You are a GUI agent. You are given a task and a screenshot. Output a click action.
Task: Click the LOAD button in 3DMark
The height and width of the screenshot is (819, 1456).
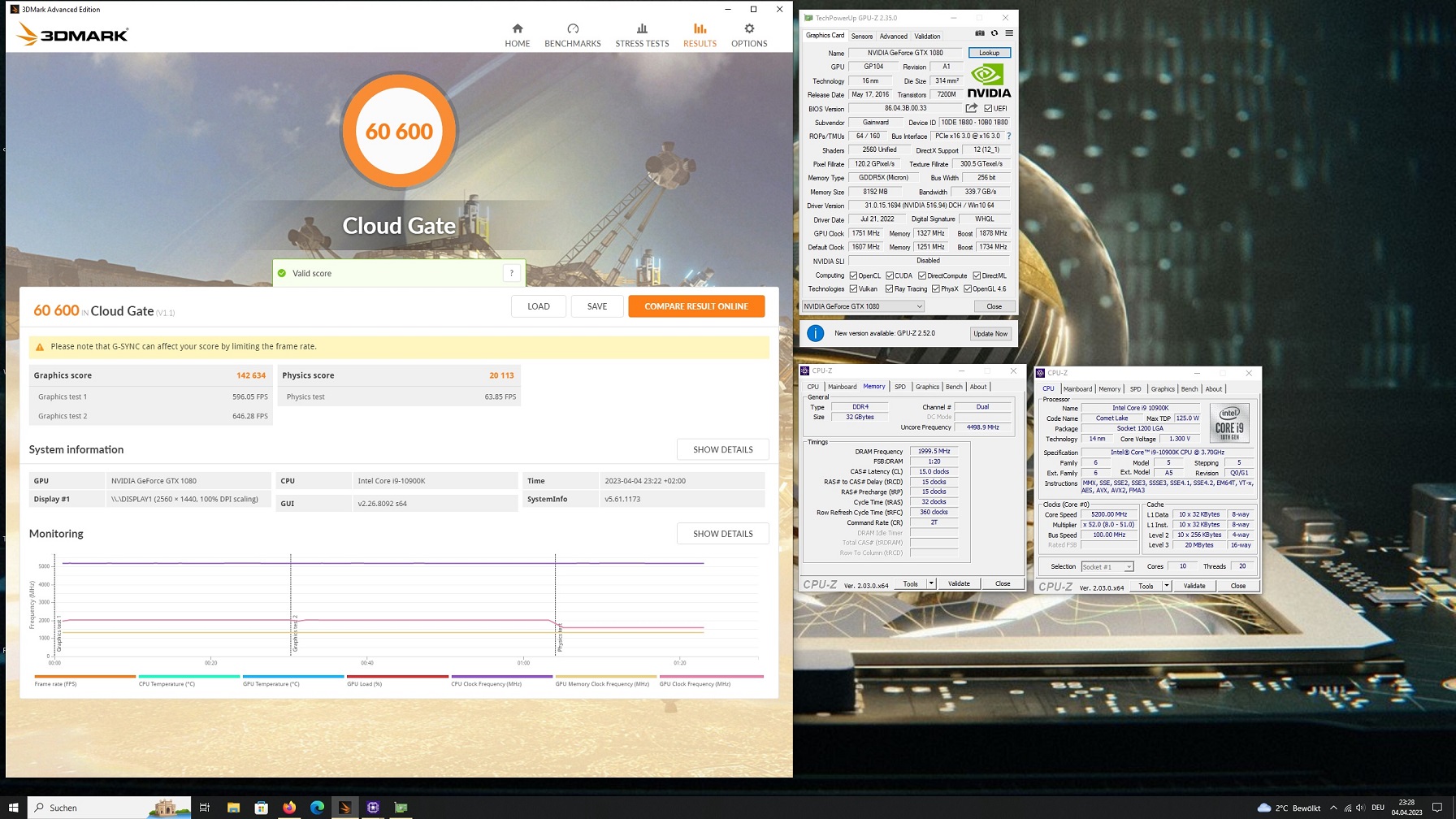pos(539,306)
